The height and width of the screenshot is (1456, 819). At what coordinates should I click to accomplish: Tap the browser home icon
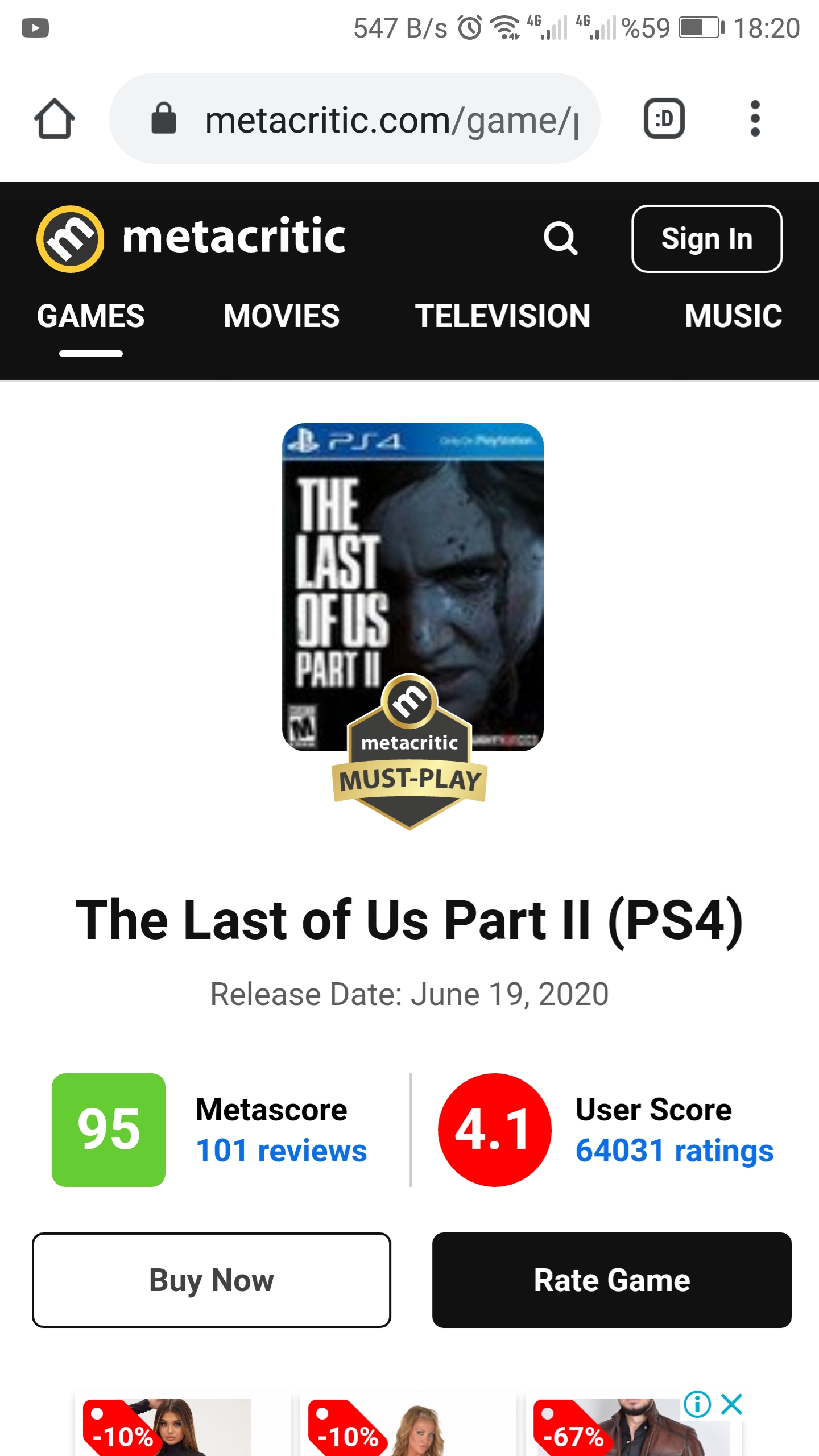[54, 118]
